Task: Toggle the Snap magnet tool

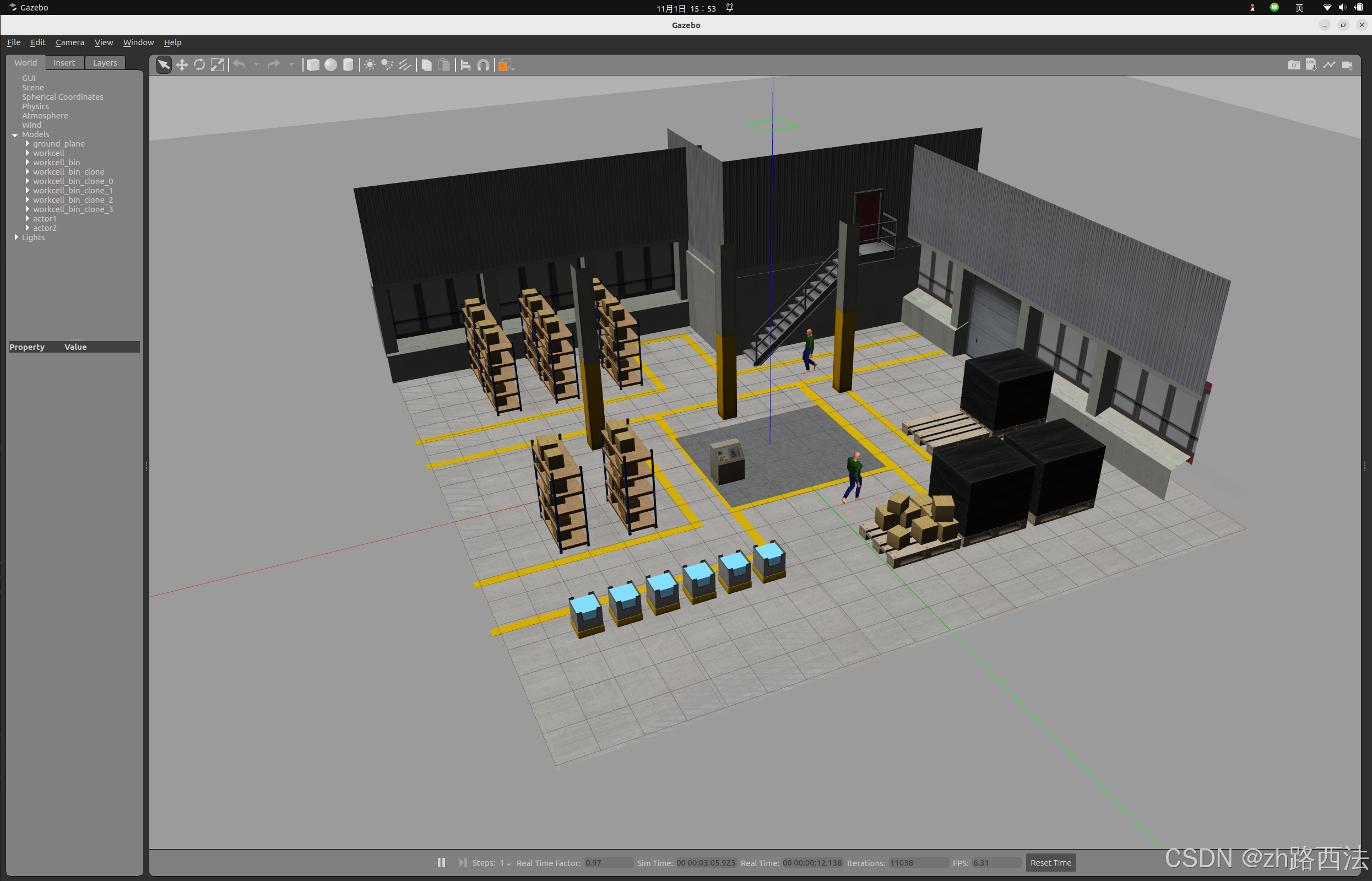Action: pos(483,64)
